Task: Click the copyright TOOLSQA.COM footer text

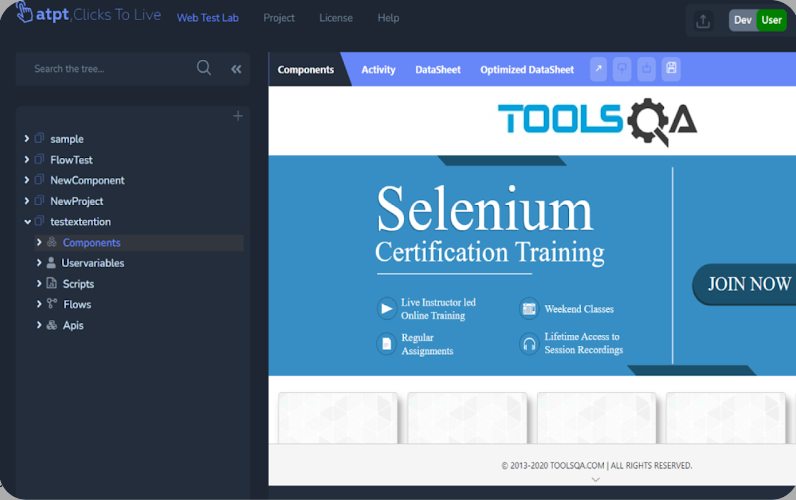Action: [596, 465]
